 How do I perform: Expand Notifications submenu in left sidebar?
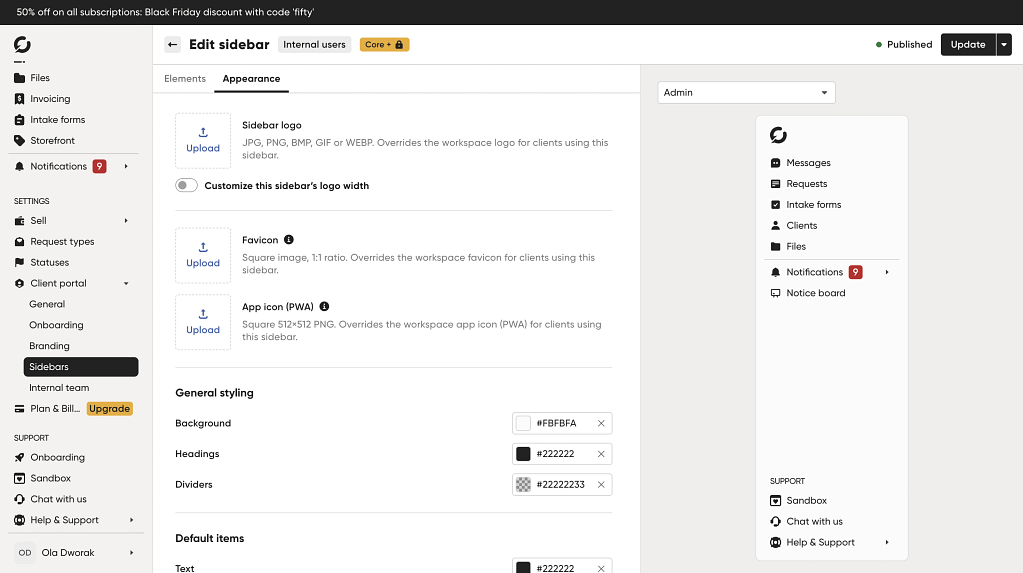tap(126, 166)
